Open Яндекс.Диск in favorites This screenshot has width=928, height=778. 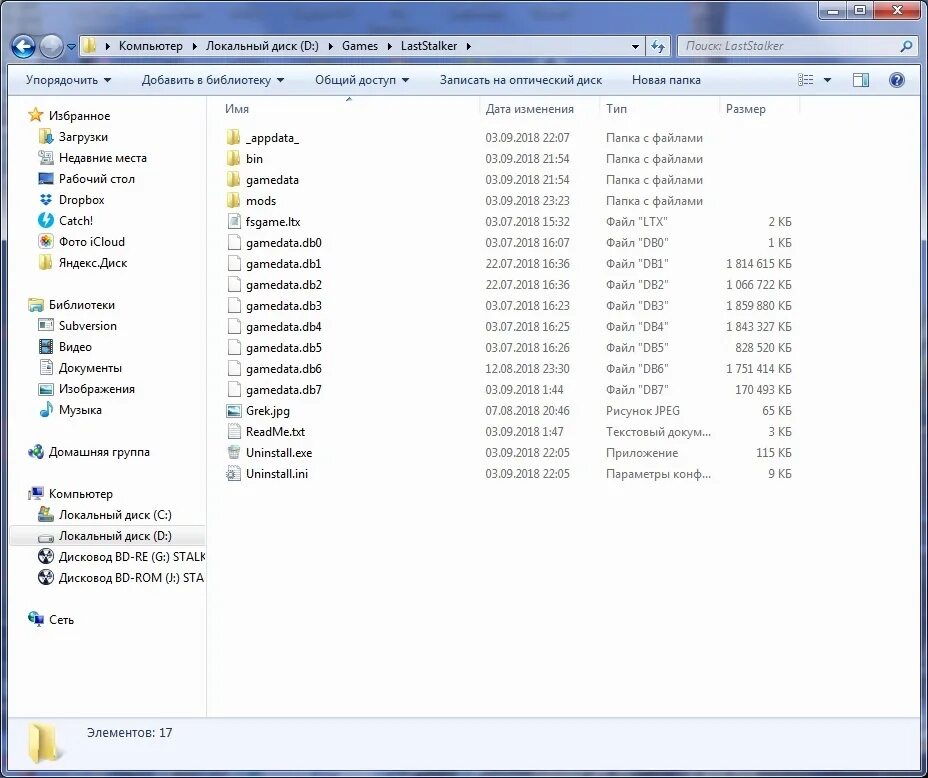click(92, 263)
